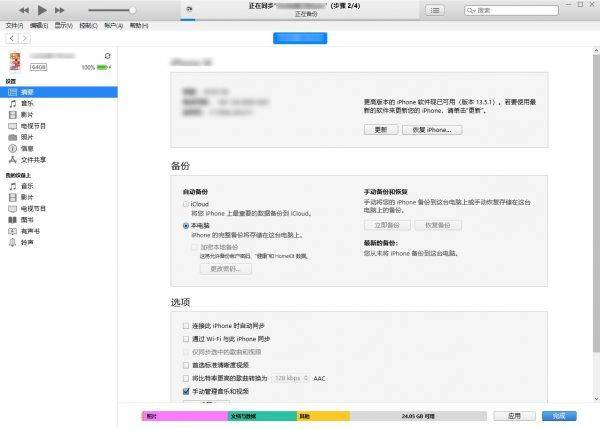Click the 更新 update button
The height and width of the screenshot is (429, 600).
pyautogui.click(x=381, y=130)
